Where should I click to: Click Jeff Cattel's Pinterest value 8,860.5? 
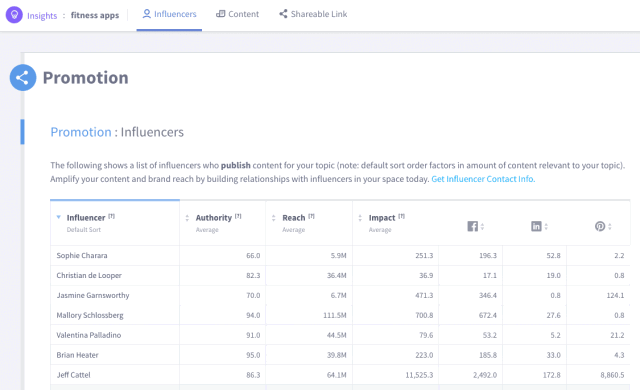[612, 375]
